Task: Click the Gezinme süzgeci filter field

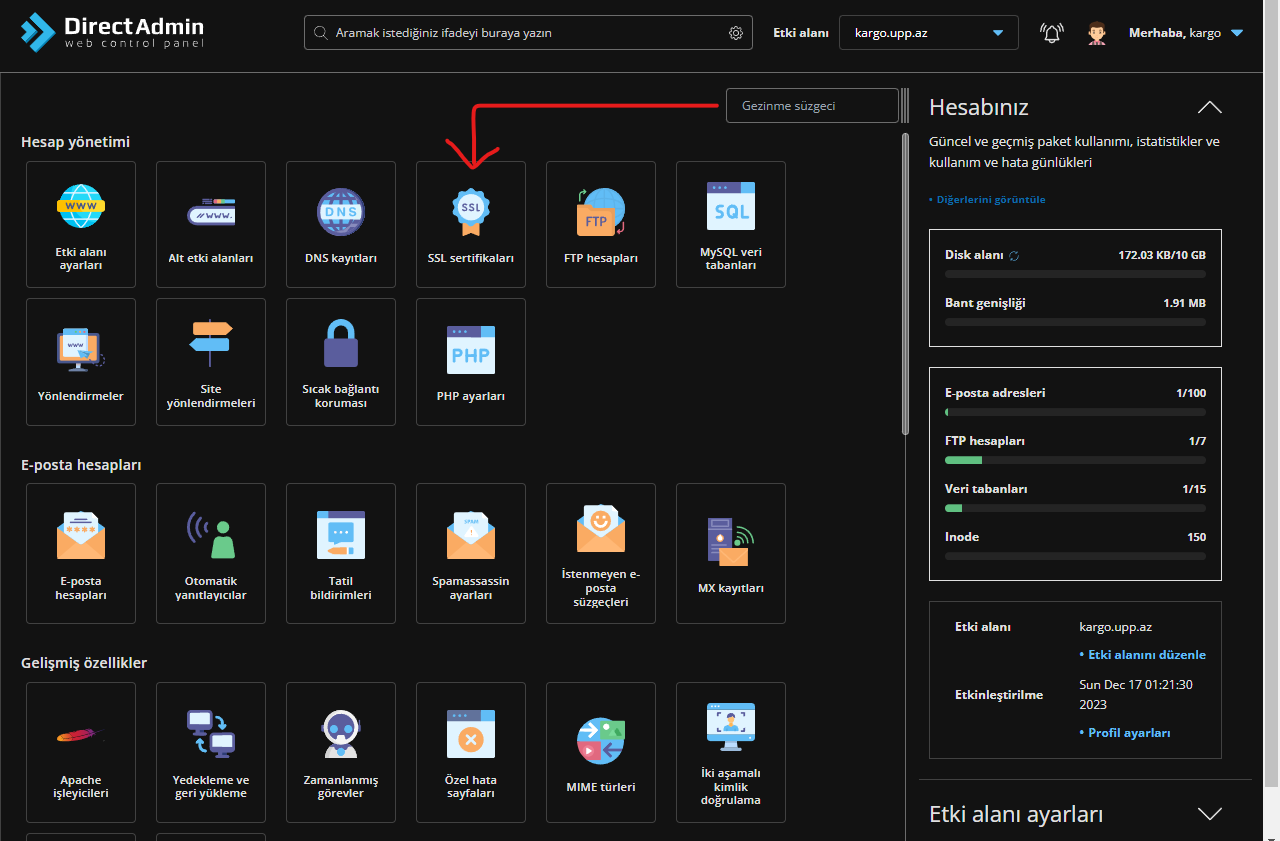Action: click(x=811, y=106)
